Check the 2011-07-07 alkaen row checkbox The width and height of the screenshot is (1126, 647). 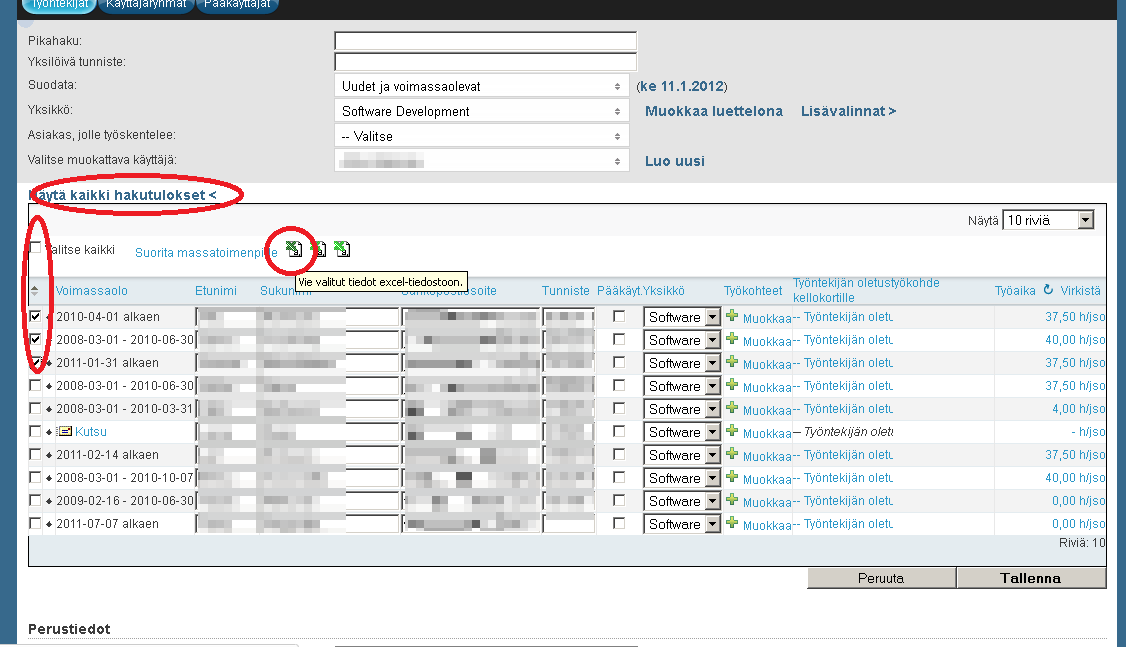pyautogui.click(x=36, y=523)
